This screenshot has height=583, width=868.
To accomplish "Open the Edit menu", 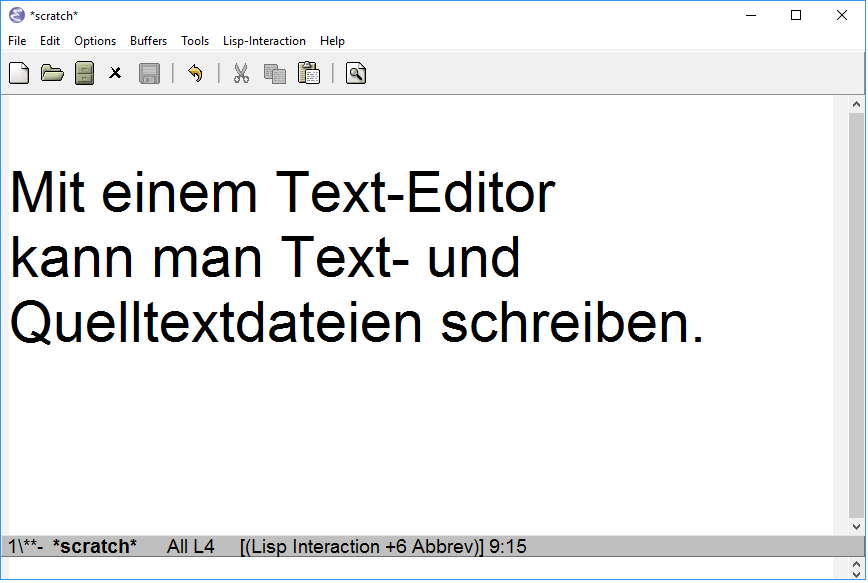I will point(50,41).
